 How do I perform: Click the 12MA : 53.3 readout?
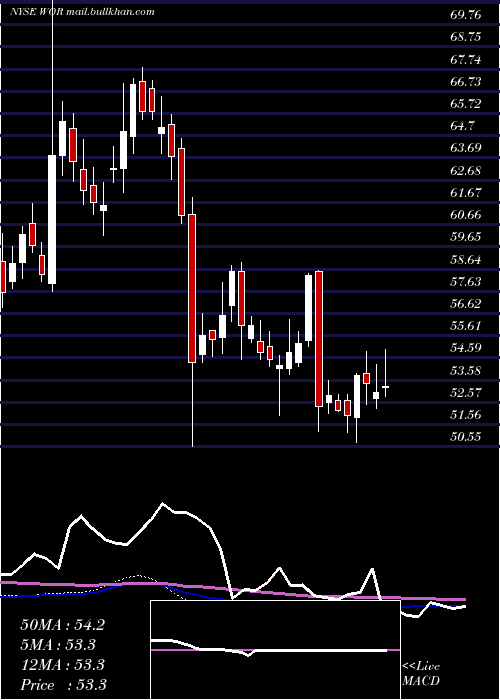(x=62, y=665)
